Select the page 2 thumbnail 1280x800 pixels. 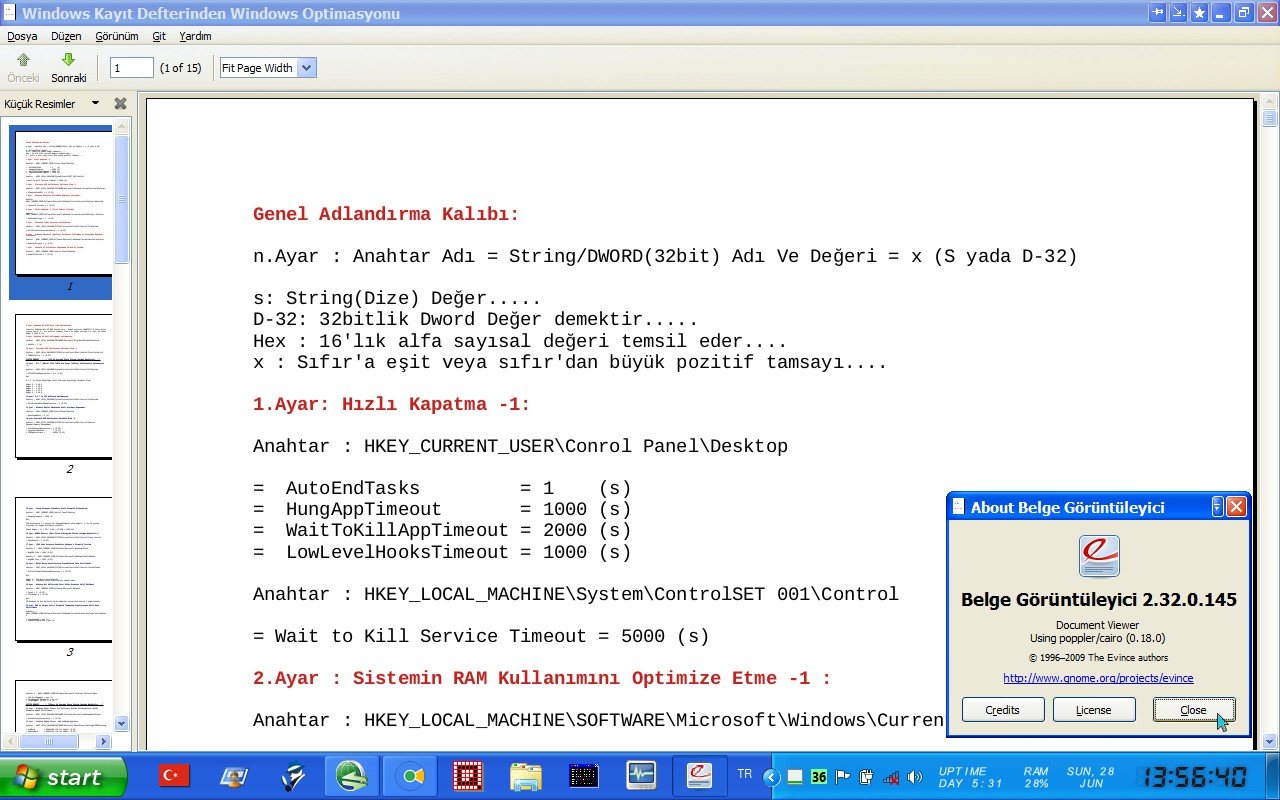coord(63,387)
